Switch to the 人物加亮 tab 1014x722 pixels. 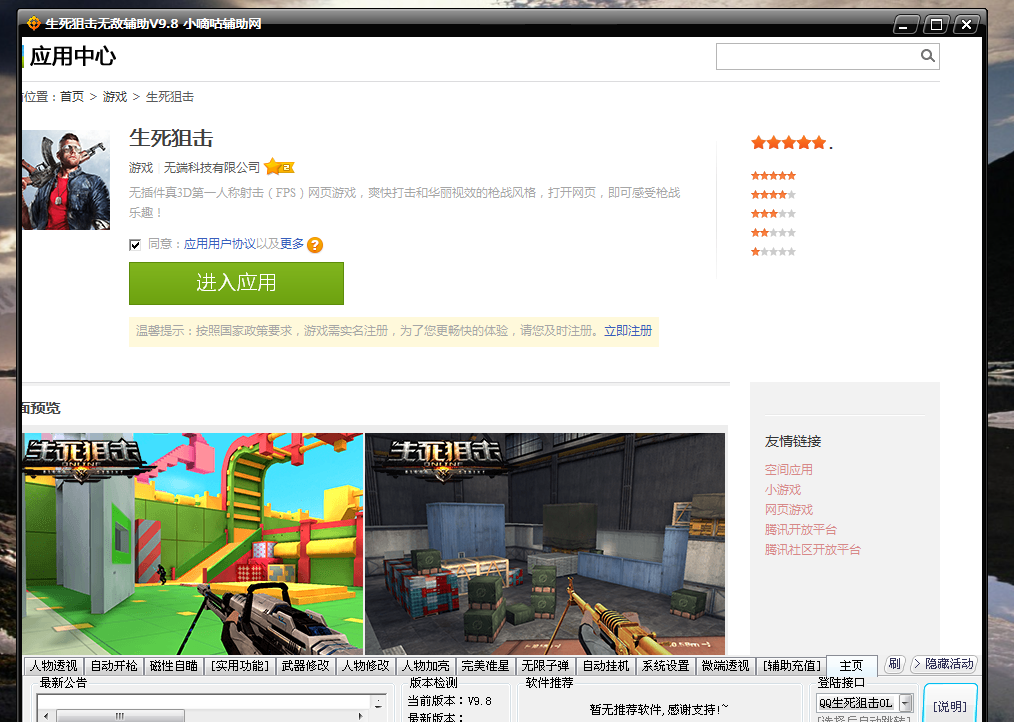(x=426, y=666)
